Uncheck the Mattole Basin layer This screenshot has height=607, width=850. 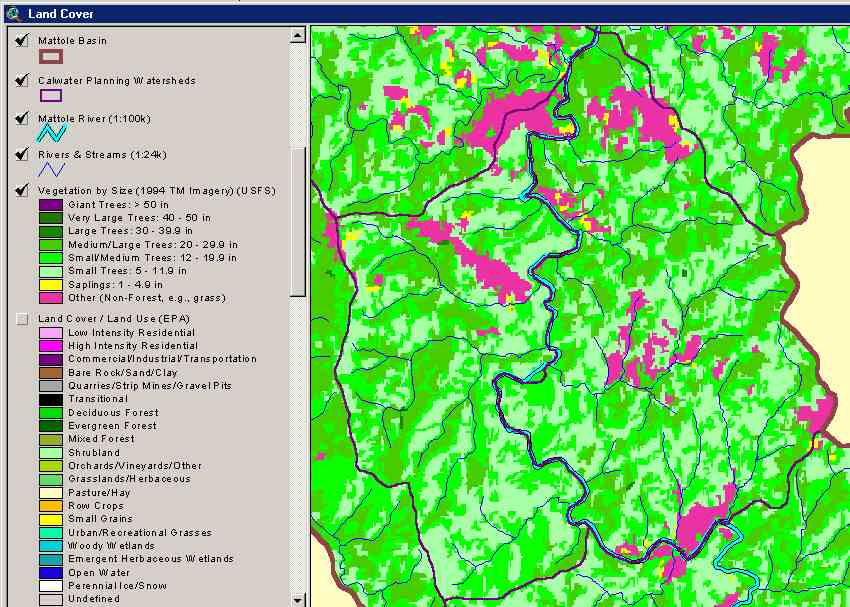point(22,41)
